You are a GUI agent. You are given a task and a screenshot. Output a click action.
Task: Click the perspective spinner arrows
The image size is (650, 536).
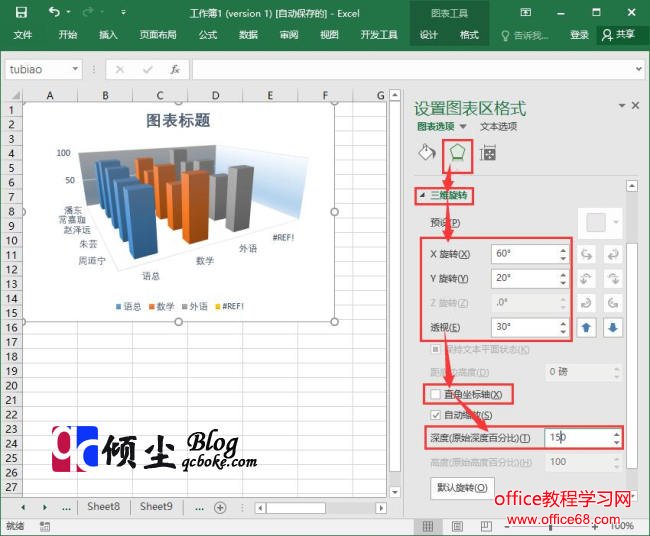pyautogui.click(x=563, y=327)
